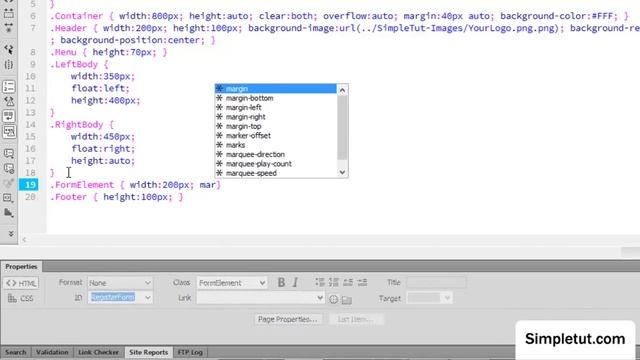Click the .Footer selector in code
Viewport: 640px width, 360px height.
click(69, 197)
